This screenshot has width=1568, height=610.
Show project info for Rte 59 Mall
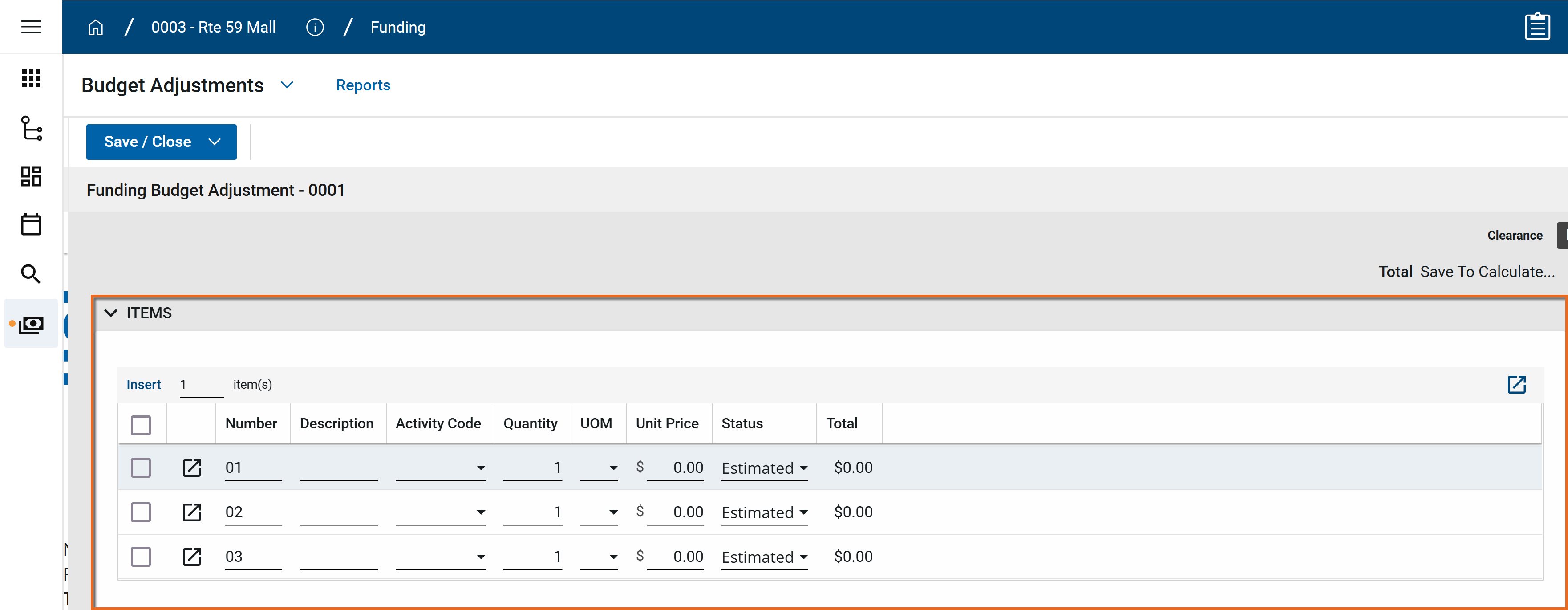coord(315,28)
